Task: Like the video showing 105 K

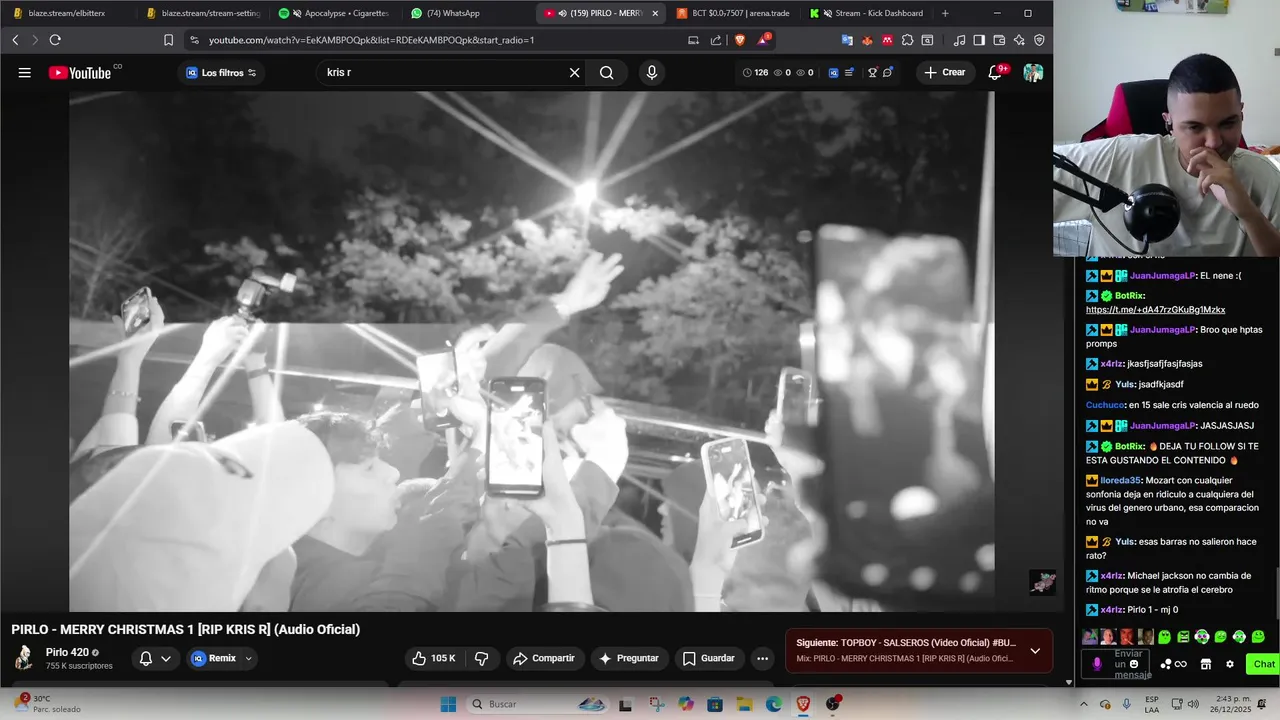Action: (434, 658)
